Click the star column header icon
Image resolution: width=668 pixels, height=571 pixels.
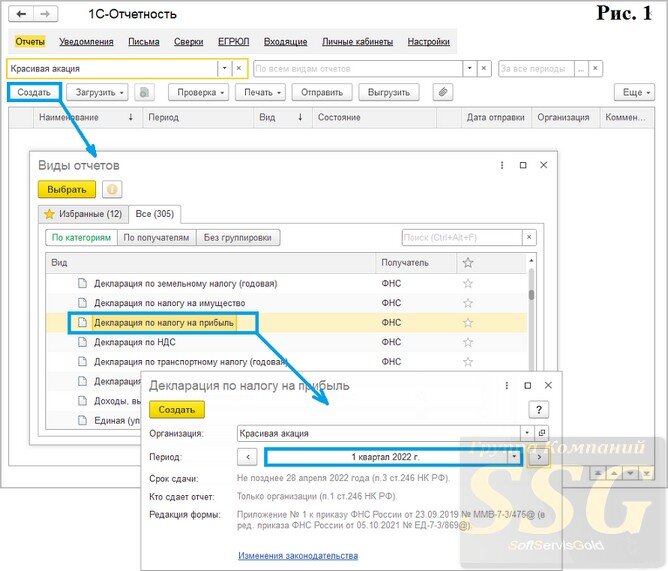click(468, 262)
